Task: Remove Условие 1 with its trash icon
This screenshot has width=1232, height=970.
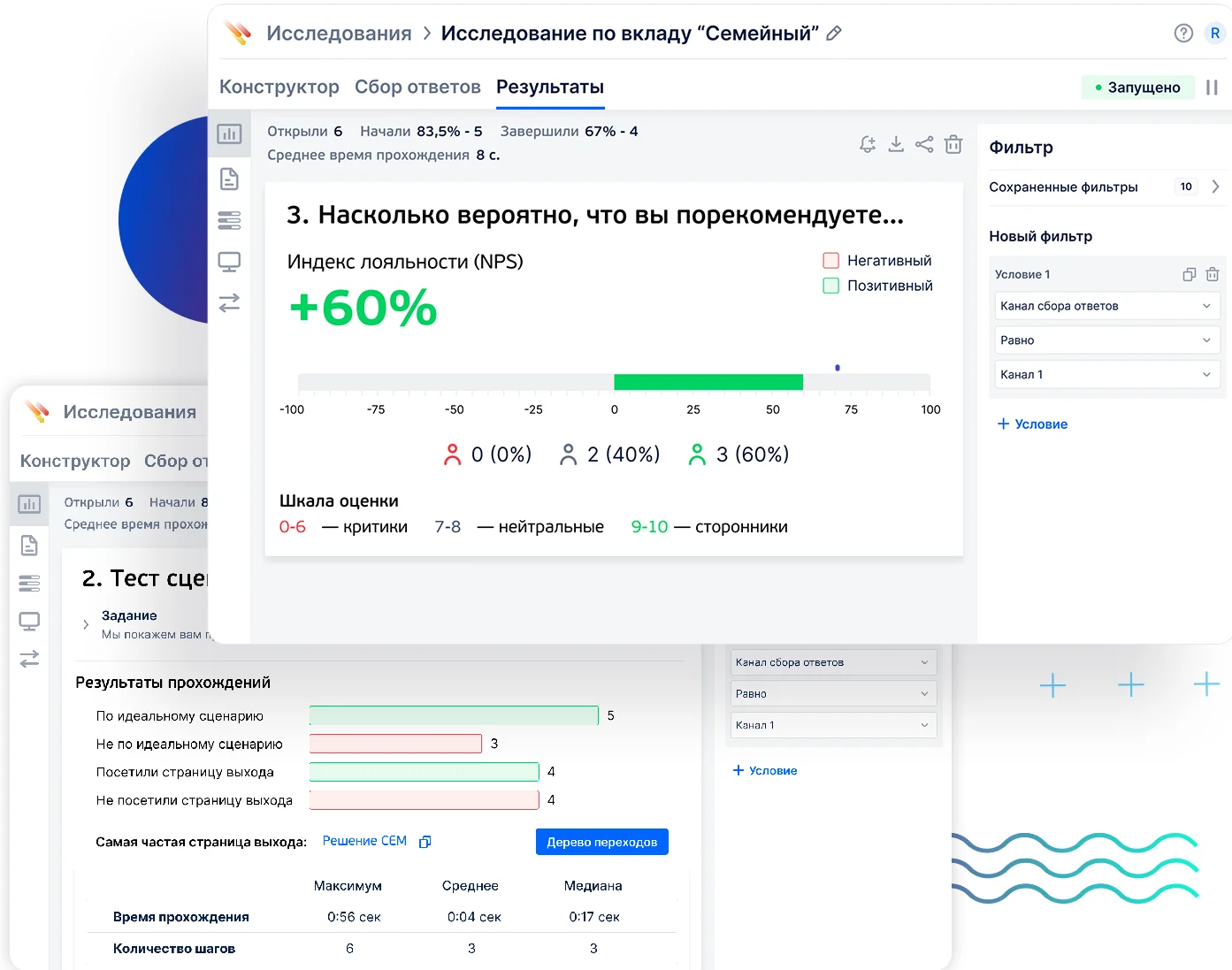Action: tap(1213, 274)
